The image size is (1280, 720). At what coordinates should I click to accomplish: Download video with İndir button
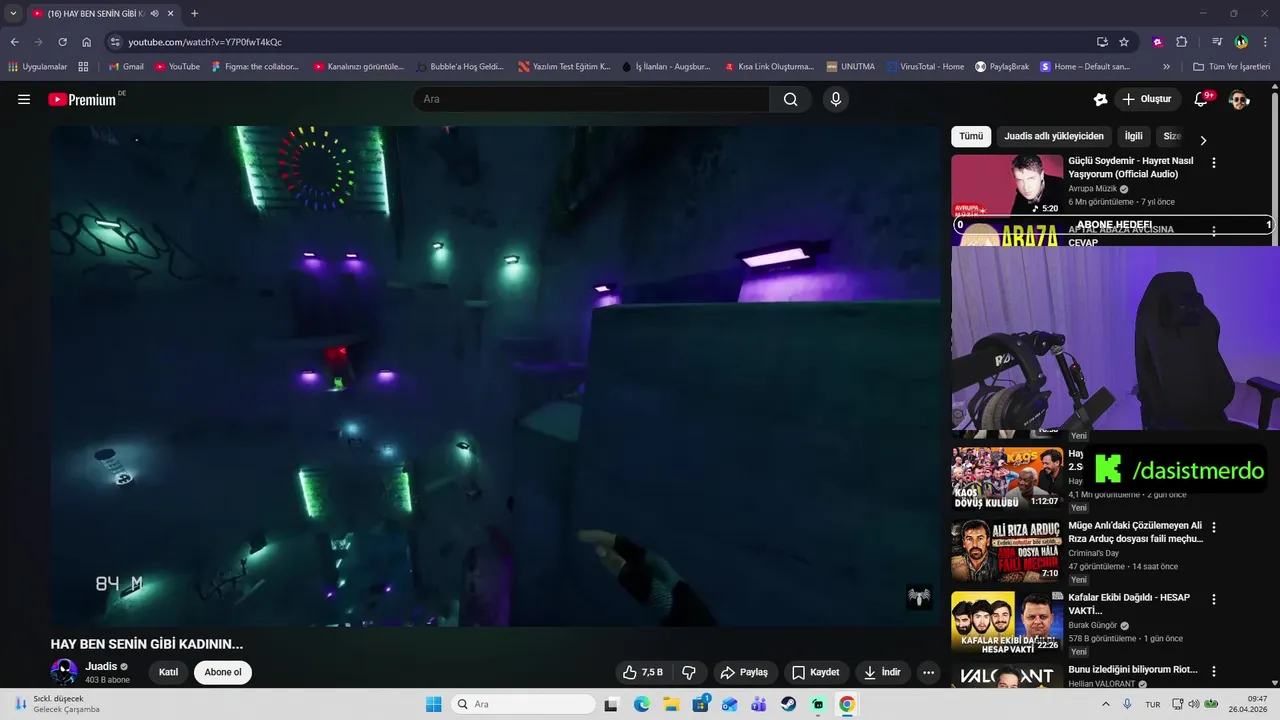click(883, 672)
